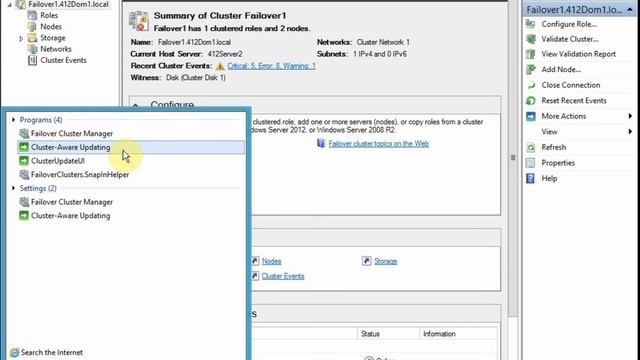This screenshot has width=640, height=360.
Task: Click Search the Internet link
Action: pos(52,352)
